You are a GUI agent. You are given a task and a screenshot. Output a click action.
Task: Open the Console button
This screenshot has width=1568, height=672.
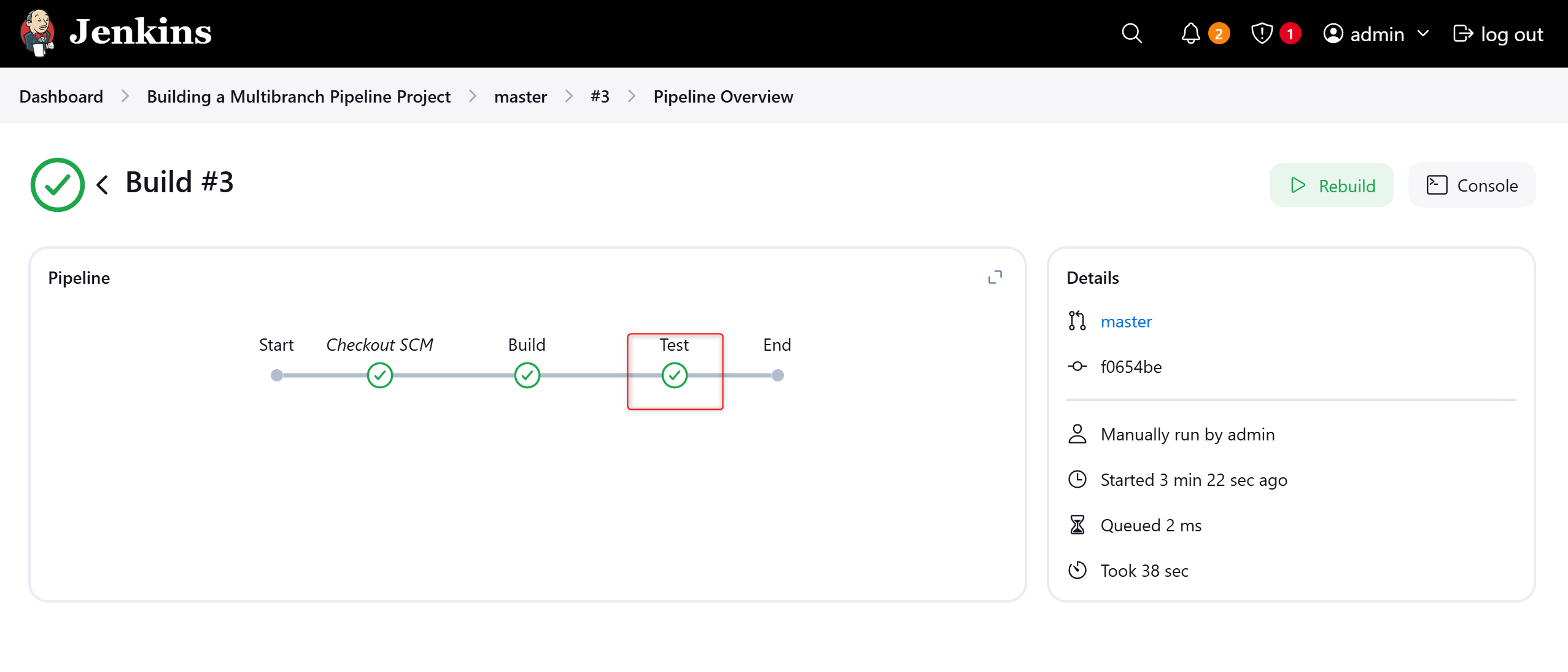[1472, 185]
